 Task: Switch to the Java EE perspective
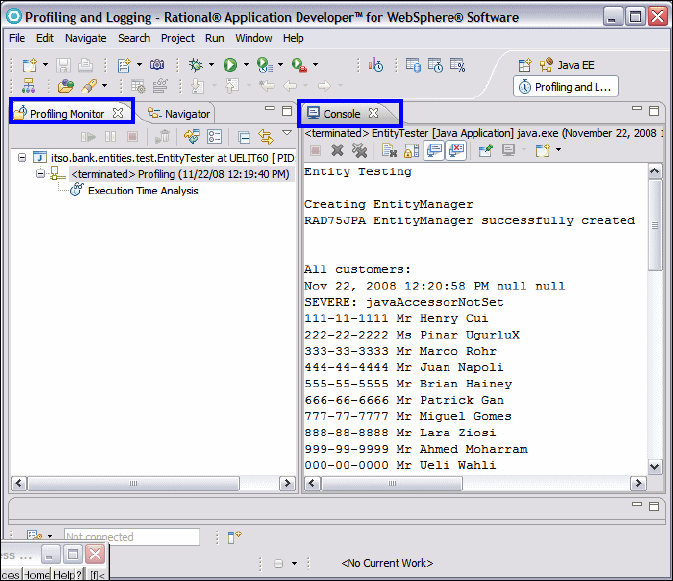567,65
